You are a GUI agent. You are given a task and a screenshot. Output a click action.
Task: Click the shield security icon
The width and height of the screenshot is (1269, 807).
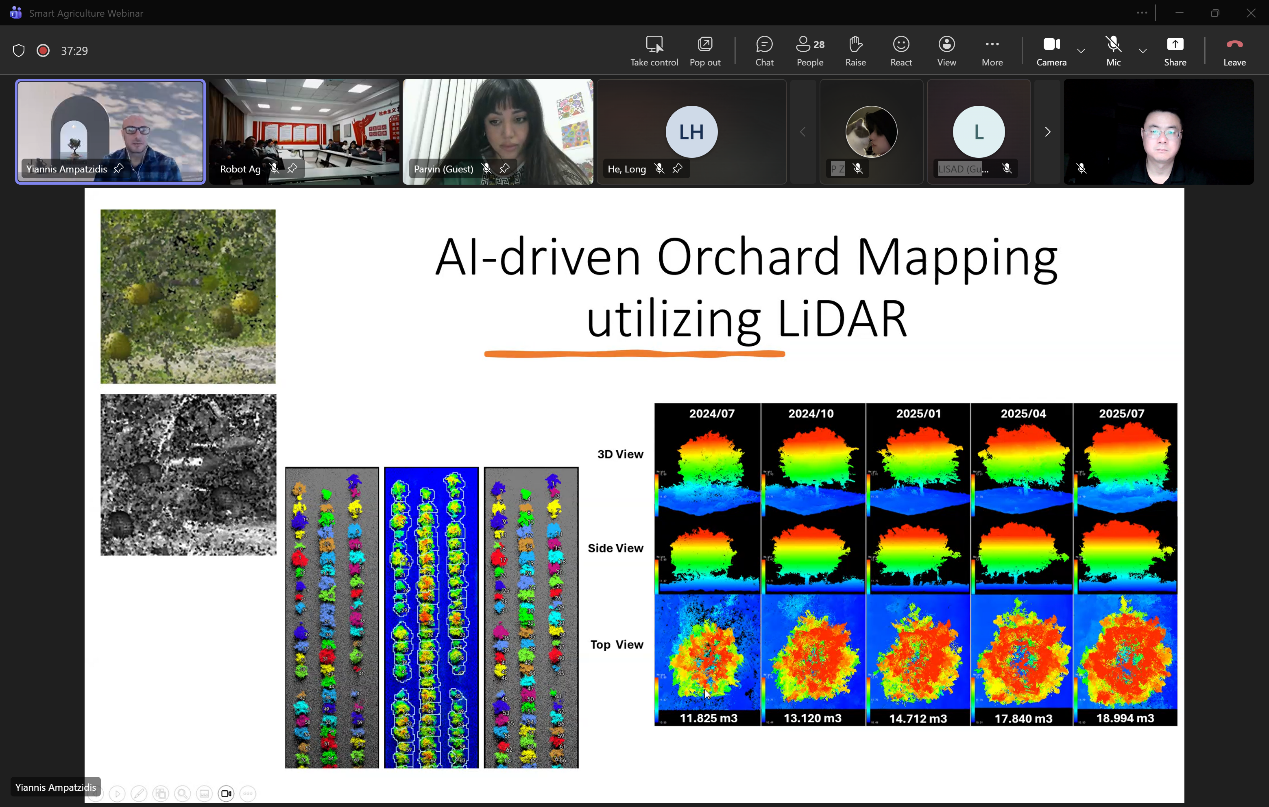point(18,50)
